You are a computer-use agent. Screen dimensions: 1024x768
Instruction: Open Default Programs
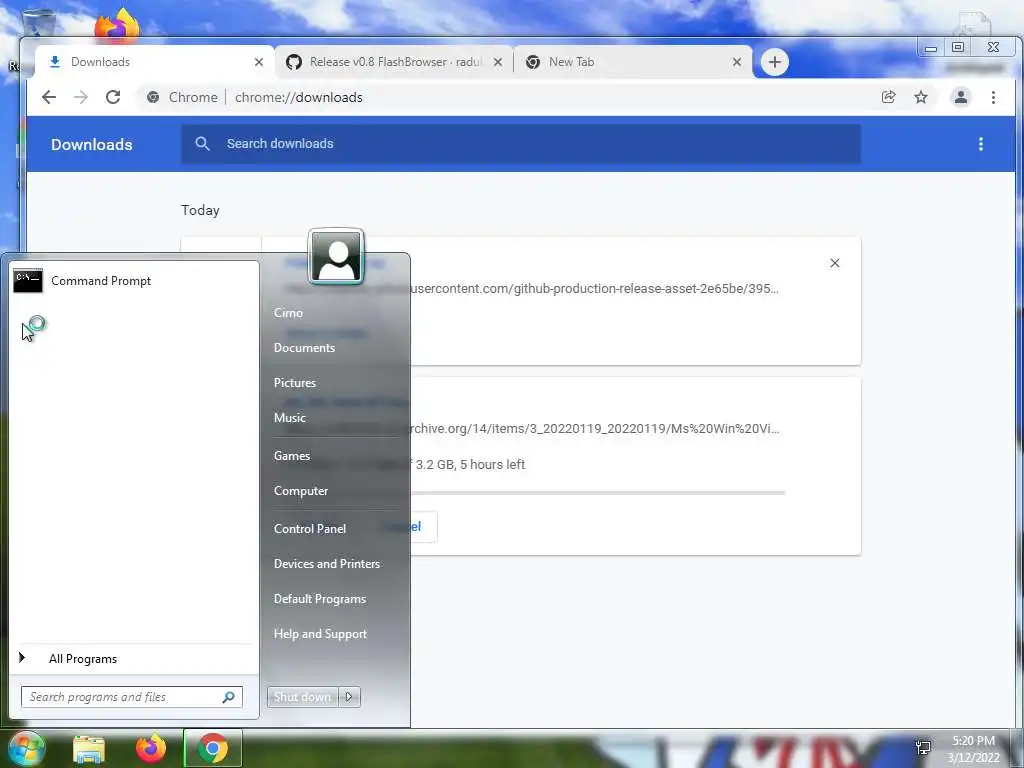[319, 599]
